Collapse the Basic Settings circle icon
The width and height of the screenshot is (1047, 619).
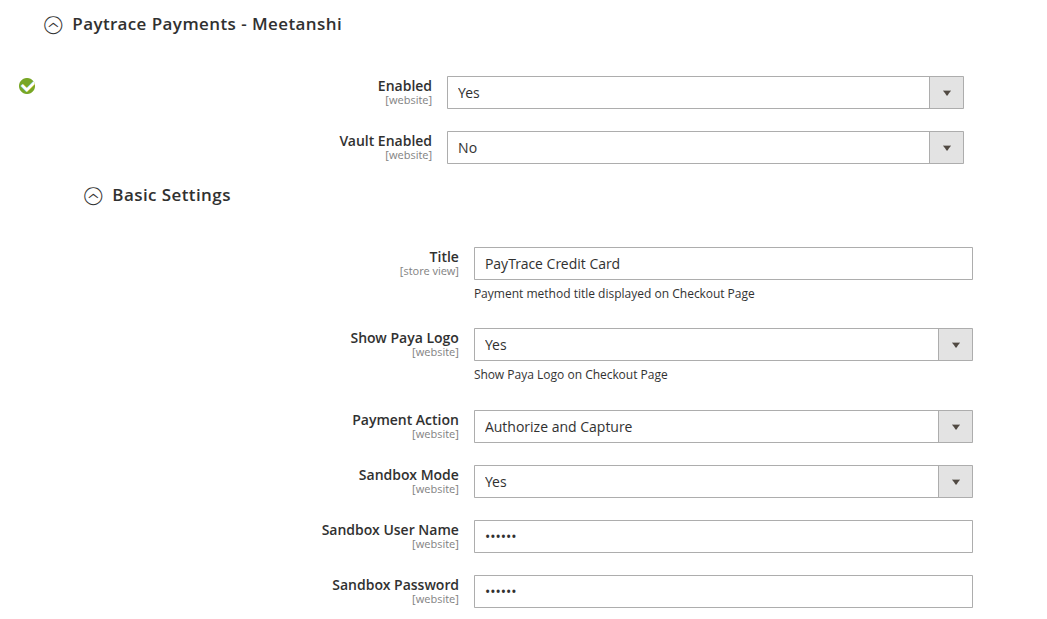[93, 196]
